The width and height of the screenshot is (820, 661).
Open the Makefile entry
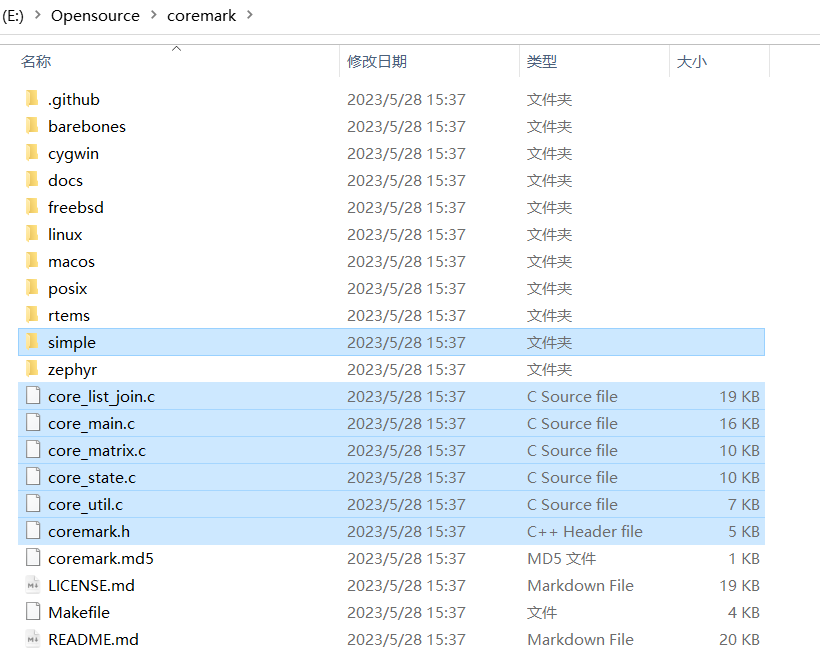79,612
